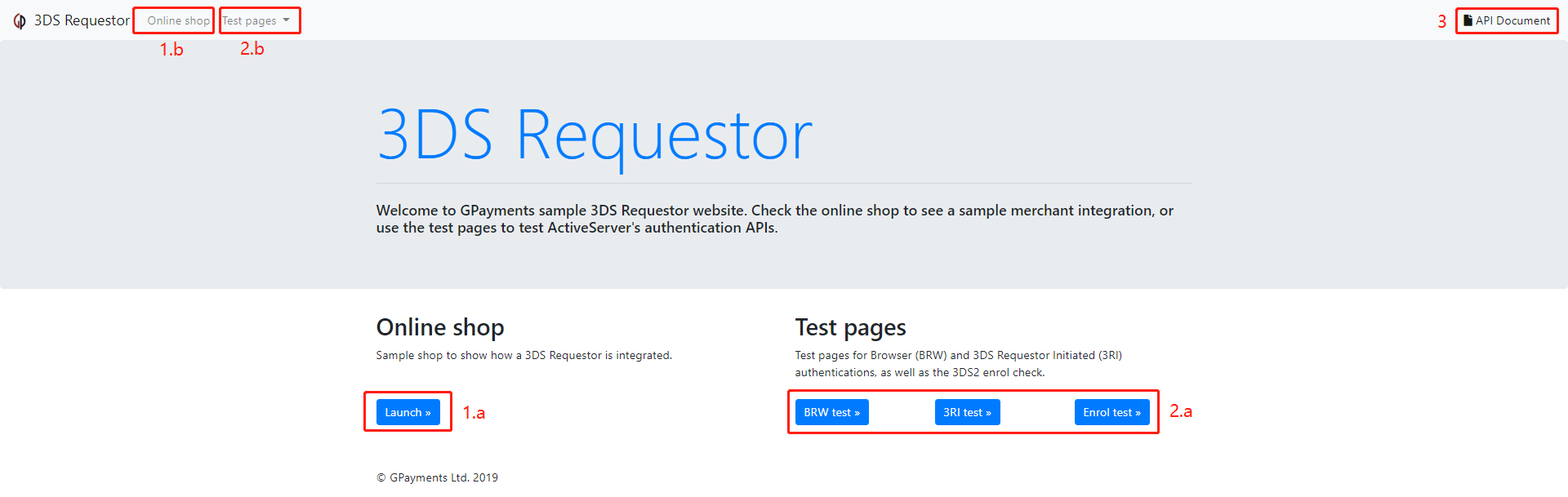Click the red 2.a annotation label

[x=1180, y=411]
